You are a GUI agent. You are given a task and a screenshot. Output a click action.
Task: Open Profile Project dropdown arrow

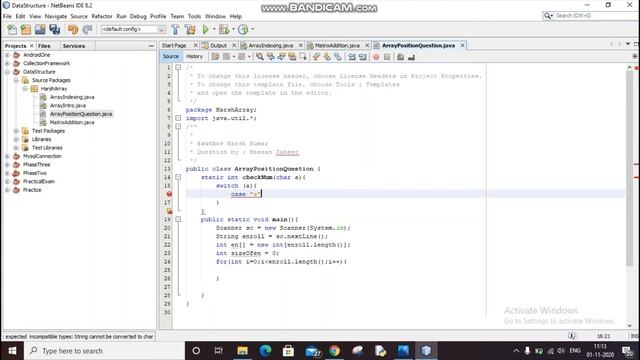tap(252, 29)
